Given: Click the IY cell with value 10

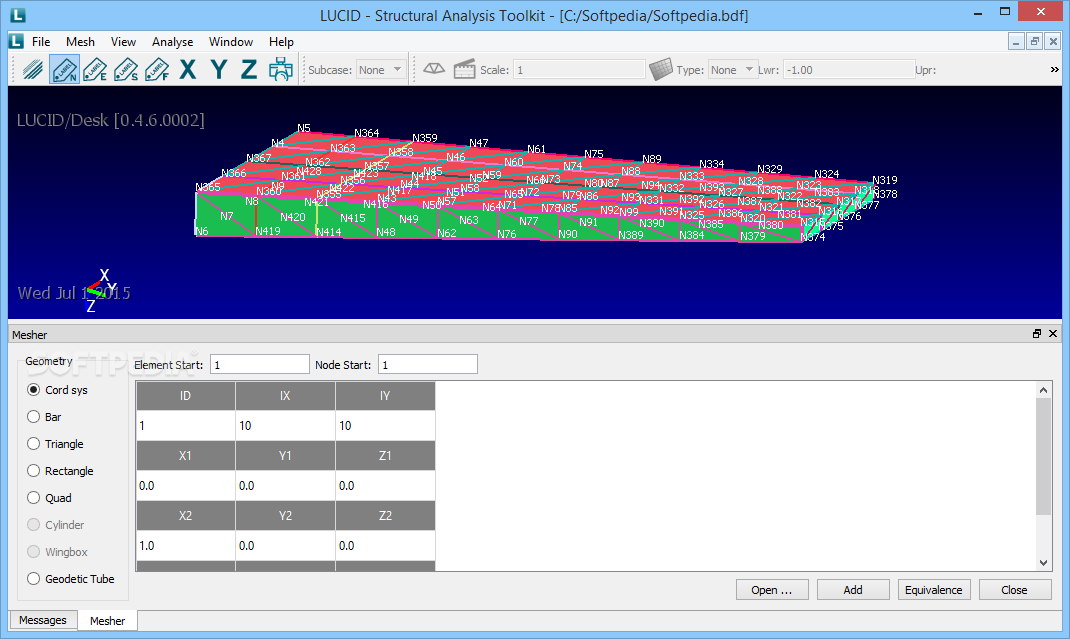Looking at the screenshot, I should click(x=385, y=425).
